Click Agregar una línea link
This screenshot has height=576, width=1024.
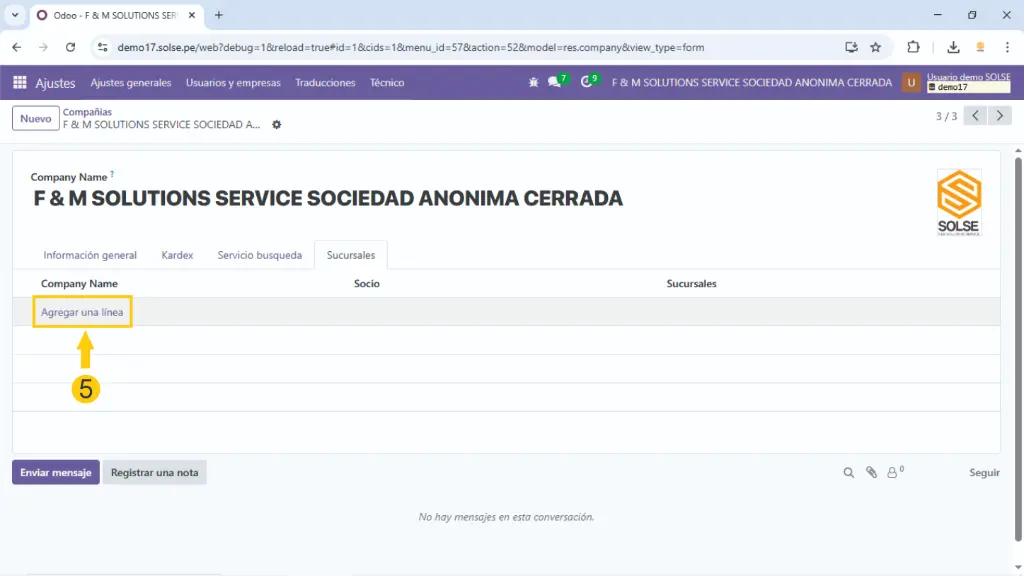pos(82,313)
